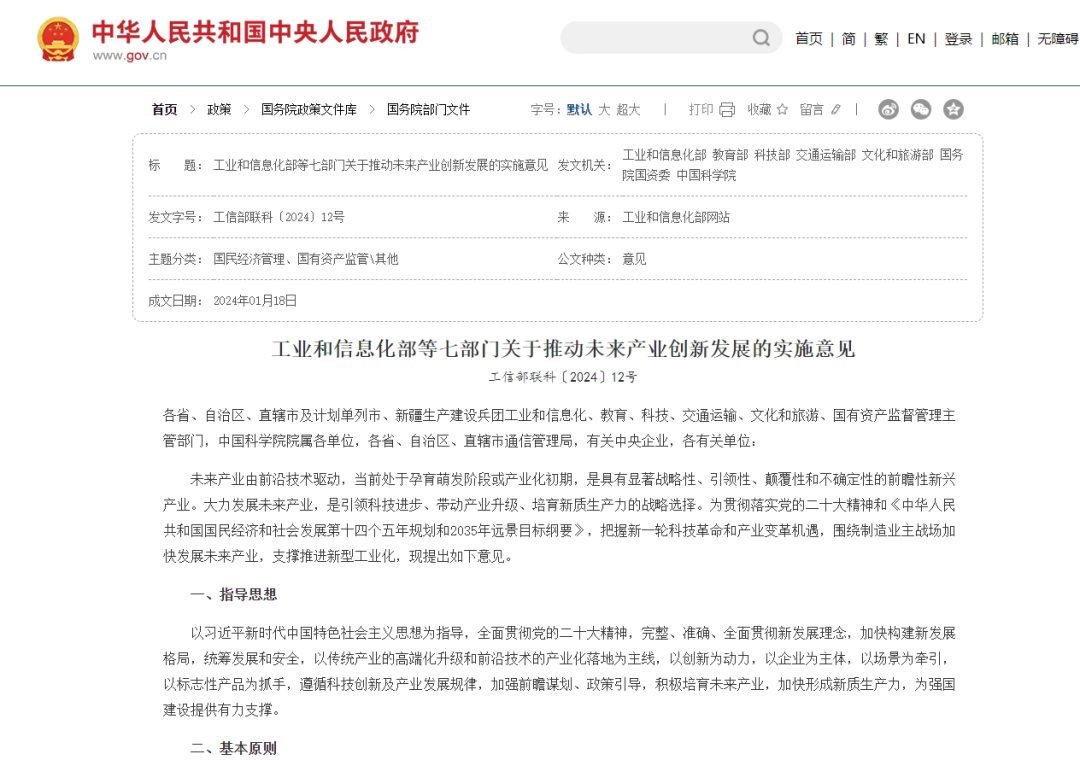Click the pencil icon beside 留言

tap(835, 109)
